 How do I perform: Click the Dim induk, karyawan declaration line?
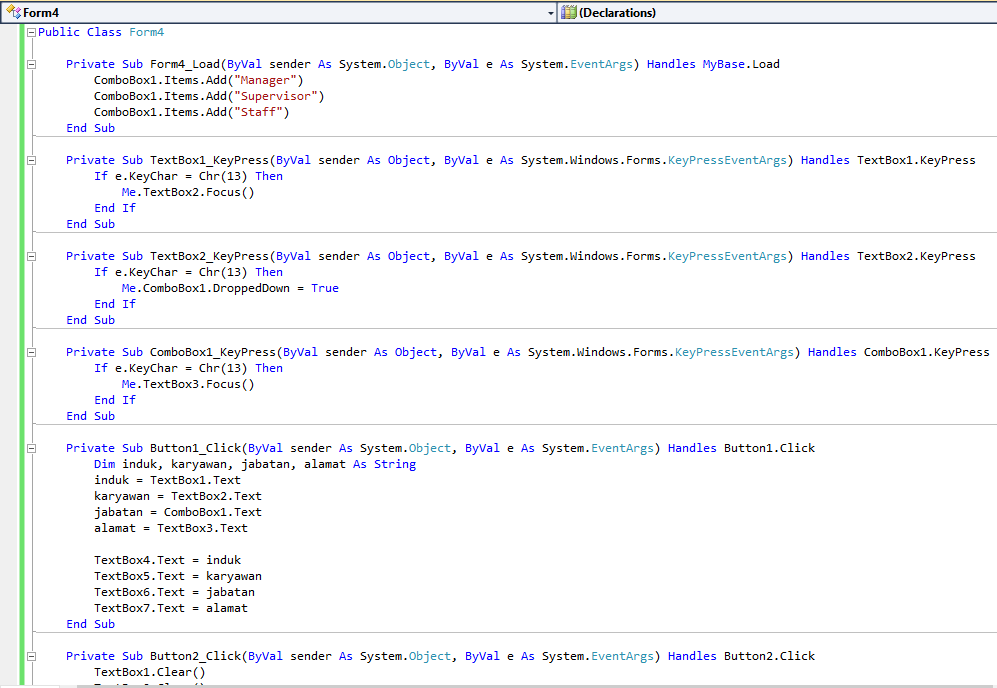coord(255,464)
